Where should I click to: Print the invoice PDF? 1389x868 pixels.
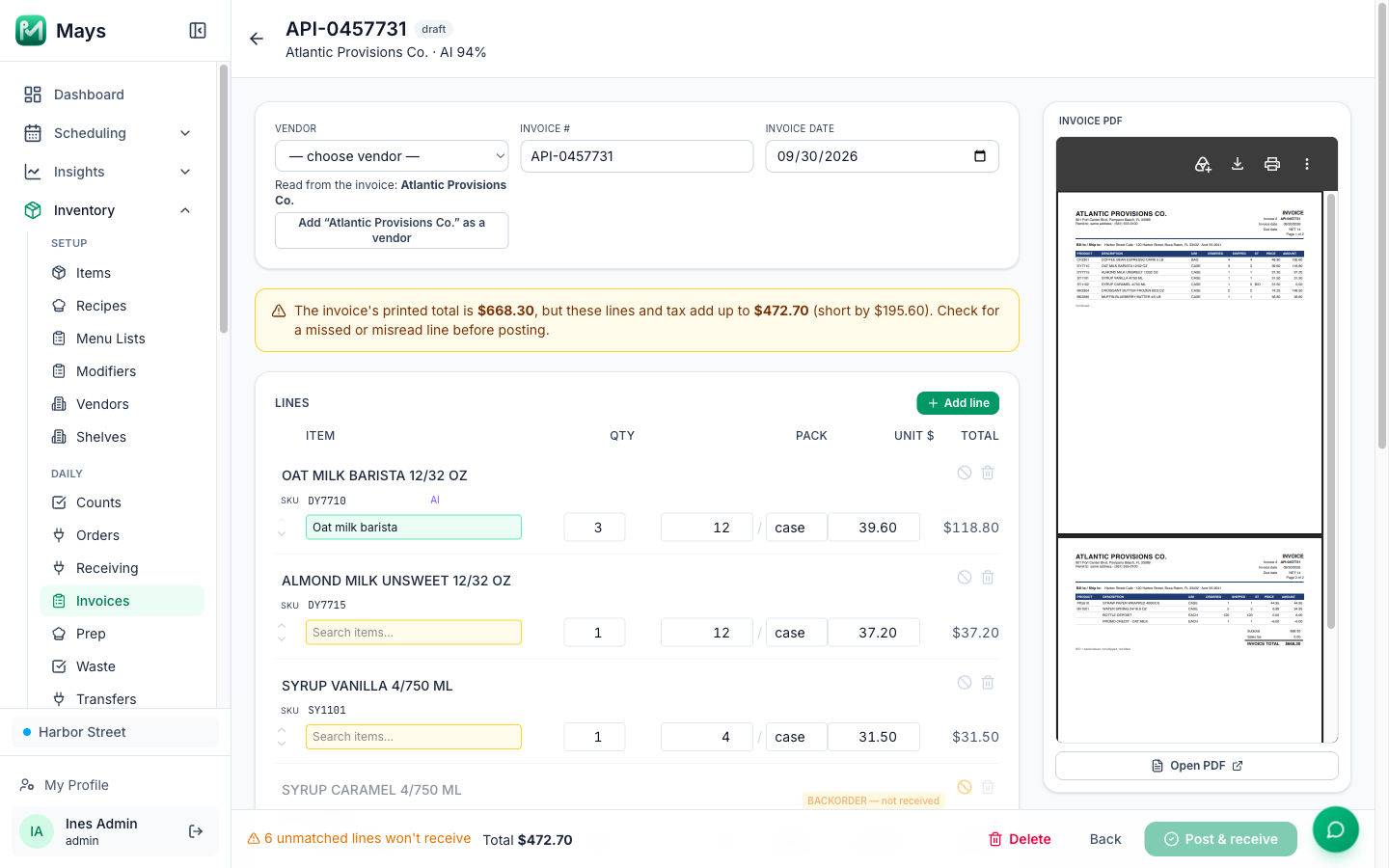[1272, 164]
